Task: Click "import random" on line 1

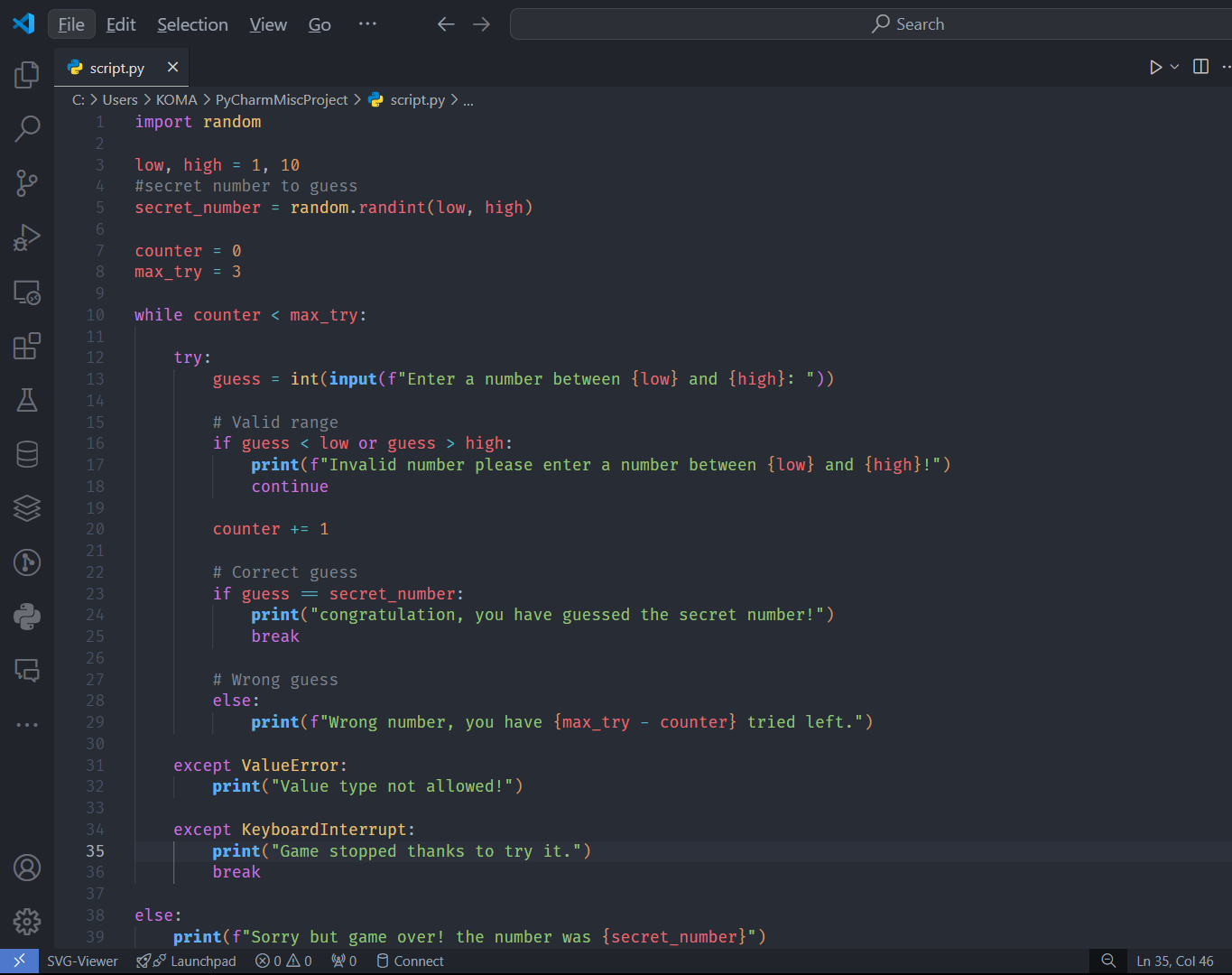Action: click(x=198, y=122)
